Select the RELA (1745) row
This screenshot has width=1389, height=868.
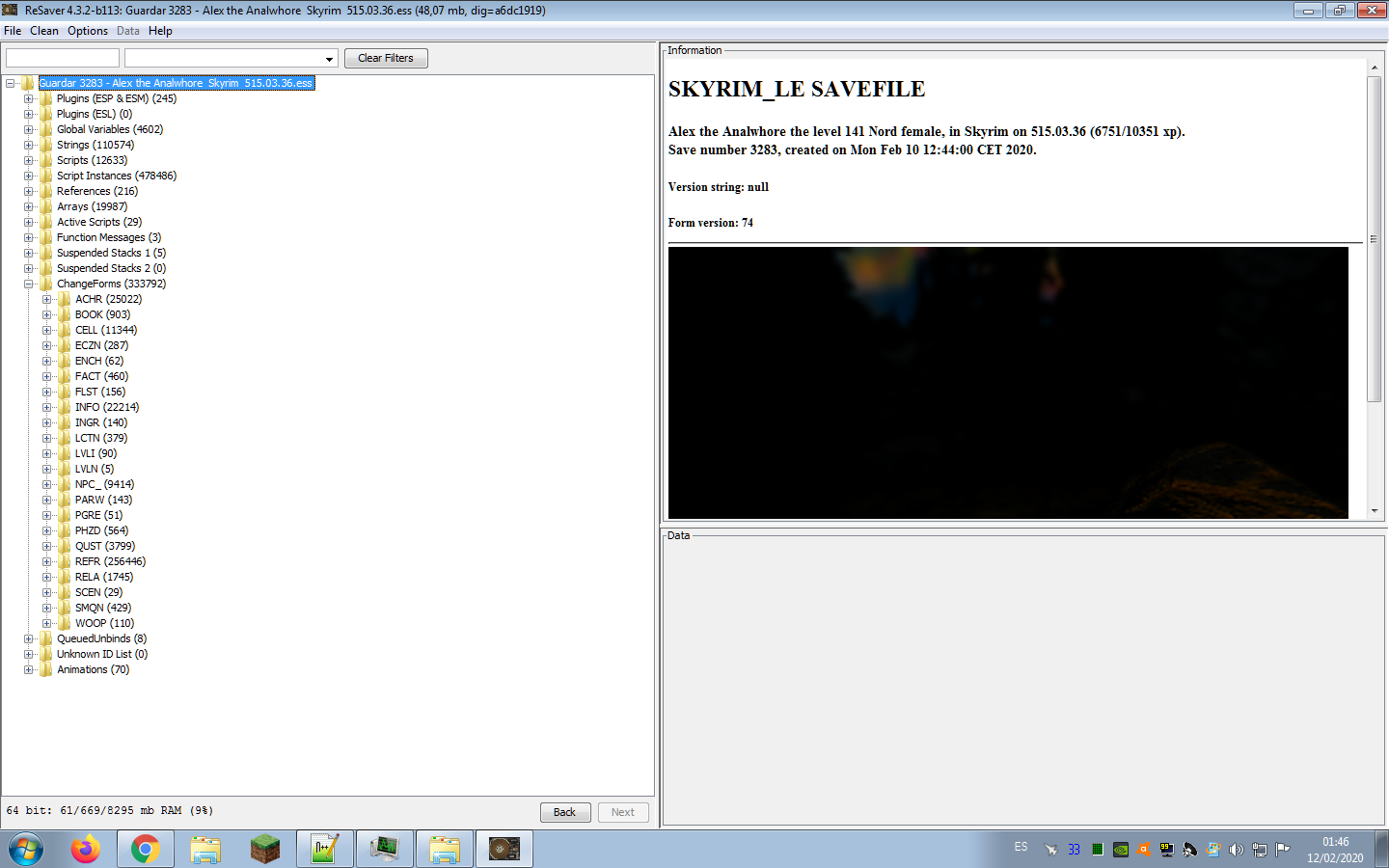point(104,577)
